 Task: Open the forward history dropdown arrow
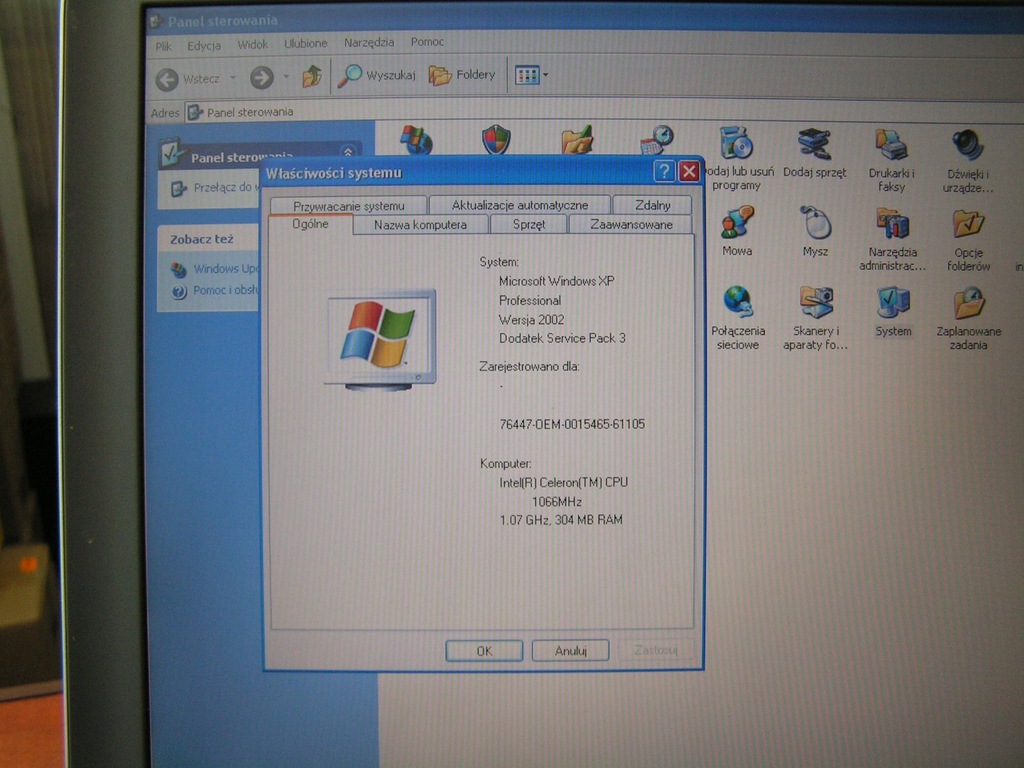[x=286, y=77]
